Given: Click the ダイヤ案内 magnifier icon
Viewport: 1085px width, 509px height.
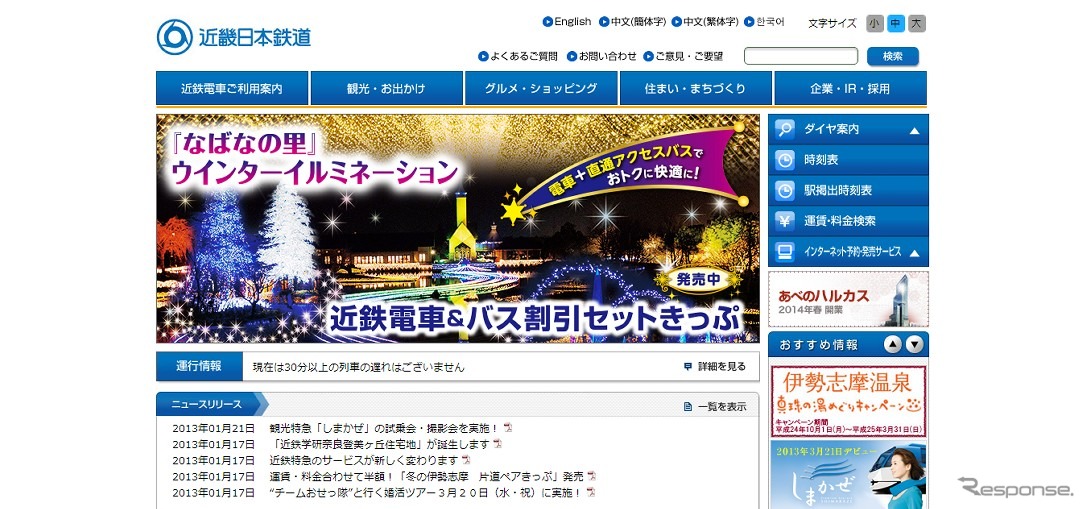Looking at the screenshot, I should click(x=785, y=129).
